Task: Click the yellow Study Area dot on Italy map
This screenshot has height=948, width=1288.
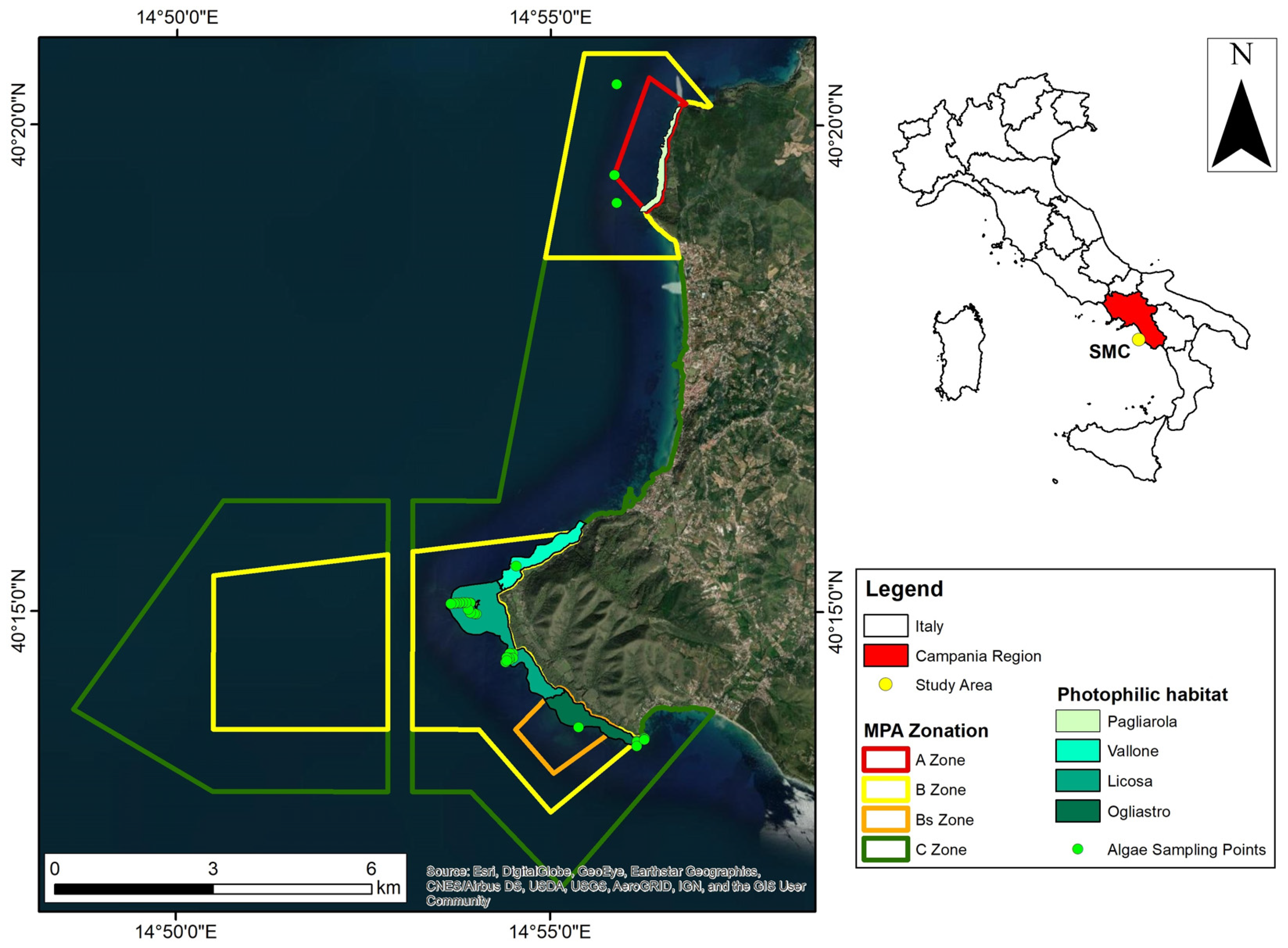Action: pos(1138,340)
